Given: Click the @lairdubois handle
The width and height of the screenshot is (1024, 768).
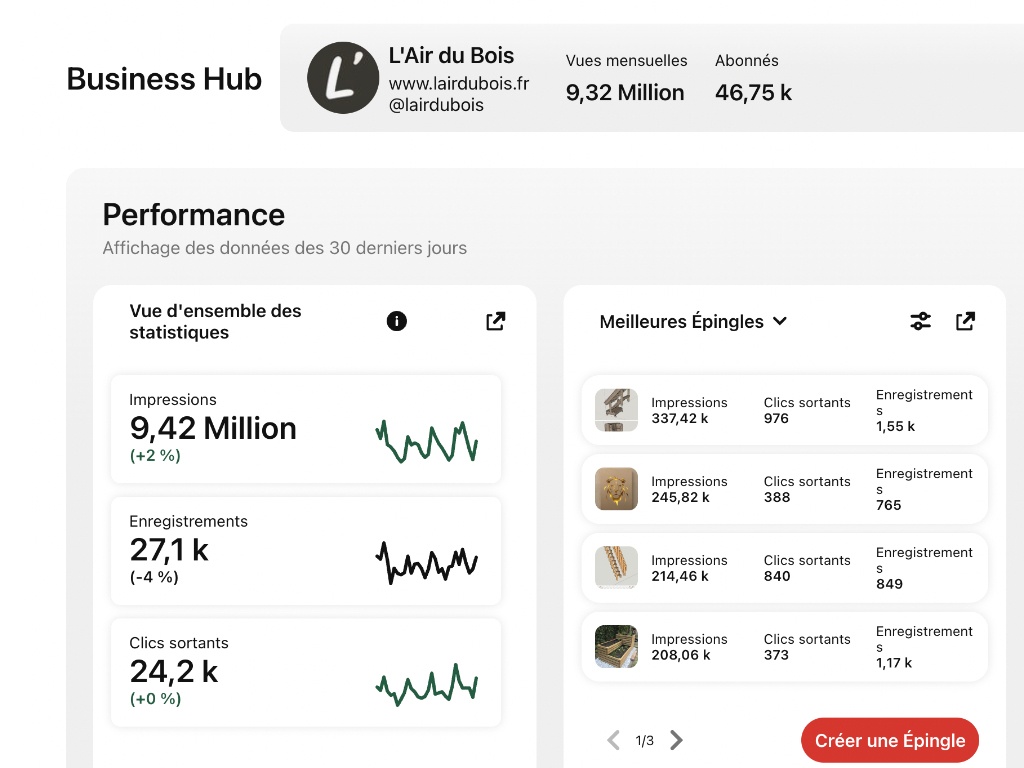Looking at the screenshot, I should pos(436,105).
